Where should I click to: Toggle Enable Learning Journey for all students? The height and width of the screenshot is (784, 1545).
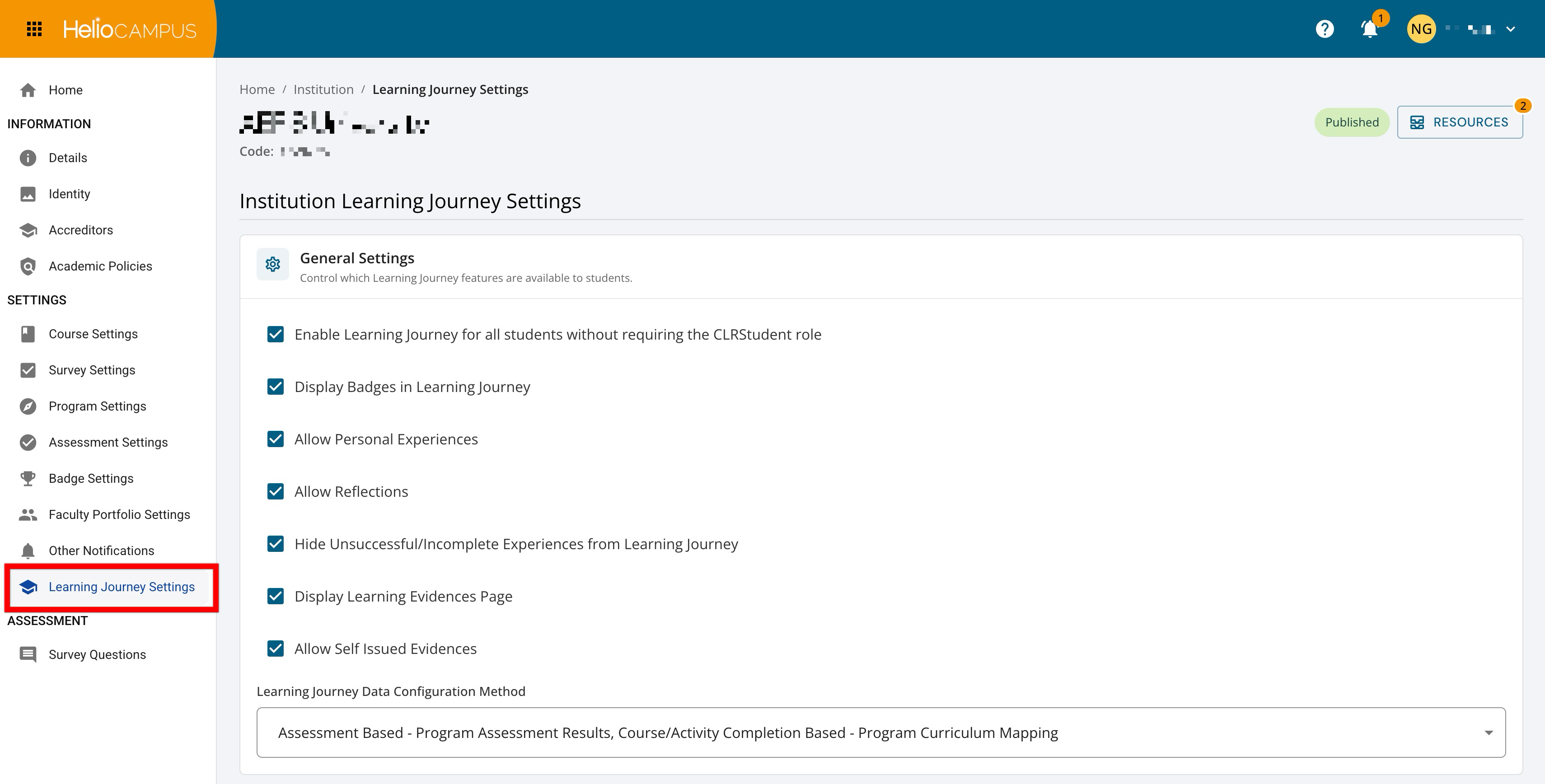tap(275, 335)
